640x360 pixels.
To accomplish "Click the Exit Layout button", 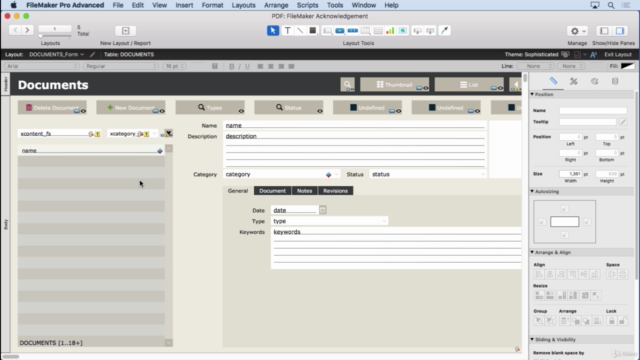I will click(x=618, y=54).
